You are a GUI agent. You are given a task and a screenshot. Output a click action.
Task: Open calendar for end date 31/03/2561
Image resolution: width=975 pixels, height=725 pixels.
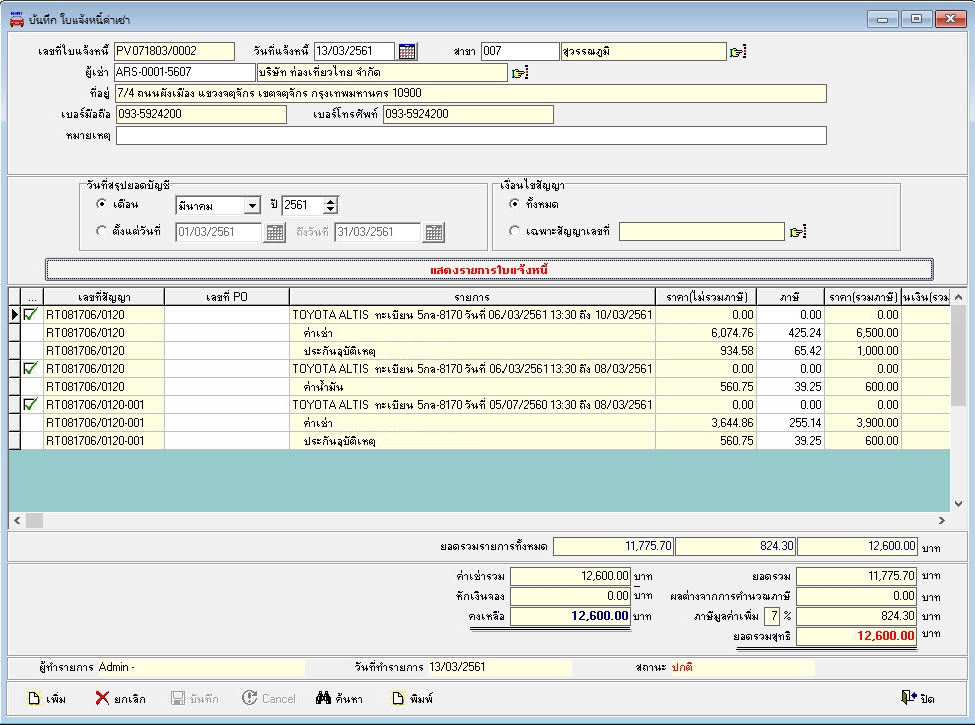coord(433,233)
